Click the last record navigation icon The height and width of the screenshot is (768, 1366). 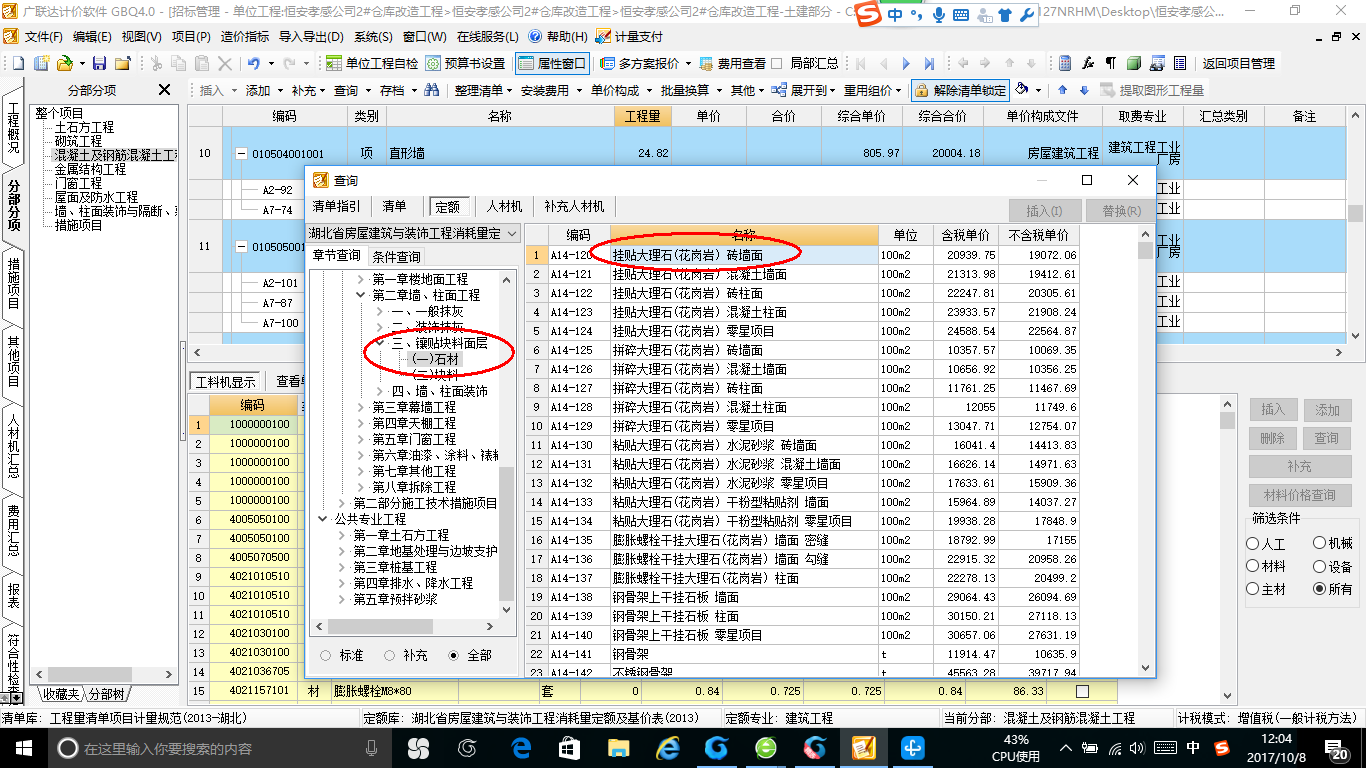(929, 63)
